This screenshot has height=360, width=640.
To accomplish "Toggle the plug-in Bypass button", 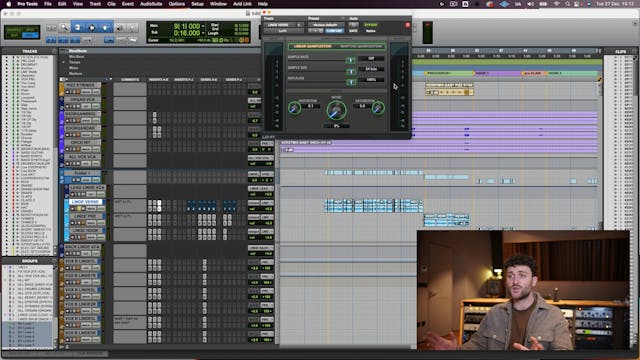I will click(371, 25).
